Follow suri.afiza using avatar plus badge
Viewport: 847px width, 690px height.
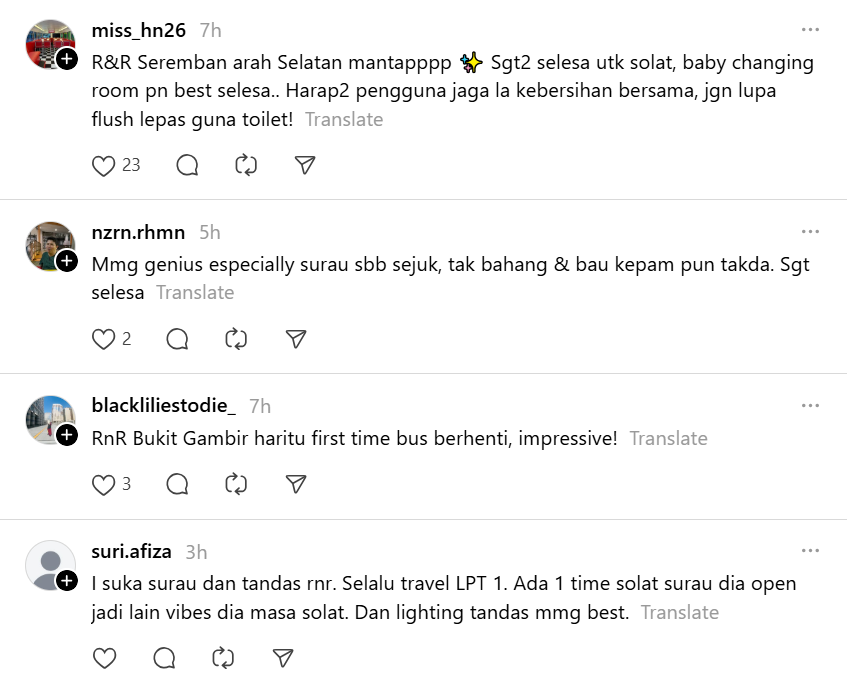[67, 581]
